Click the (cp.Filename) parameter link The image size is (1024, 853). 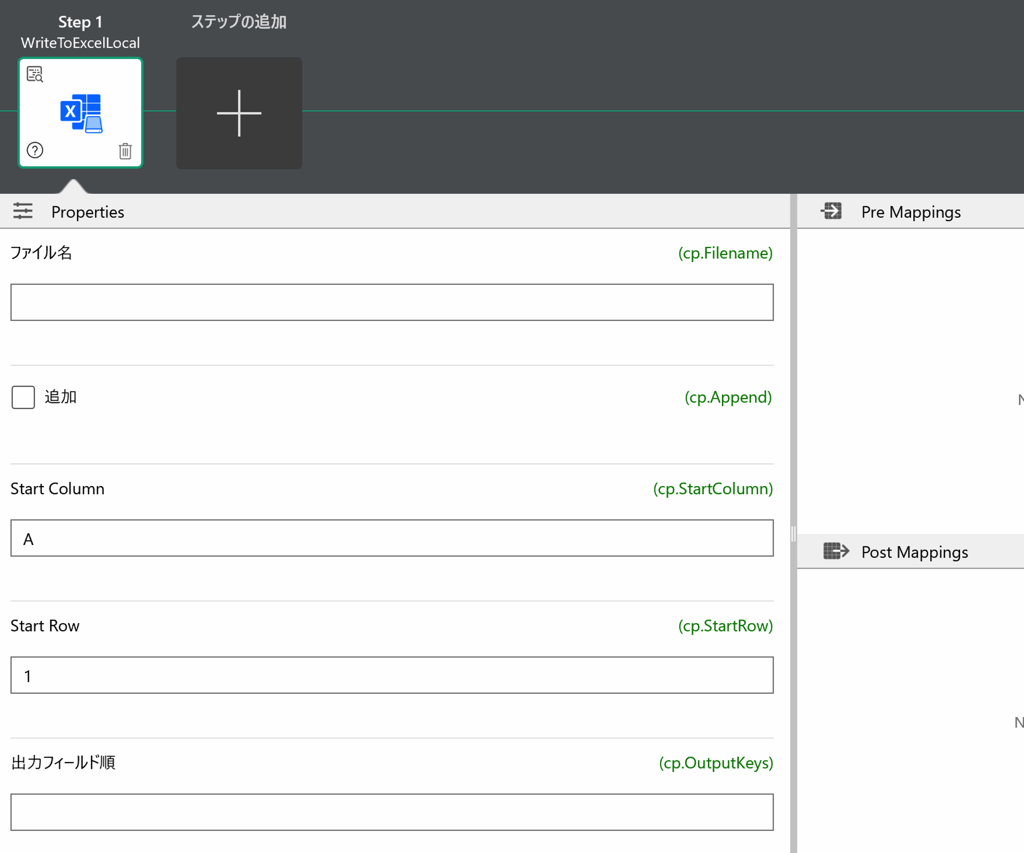[x=726, y=253]
